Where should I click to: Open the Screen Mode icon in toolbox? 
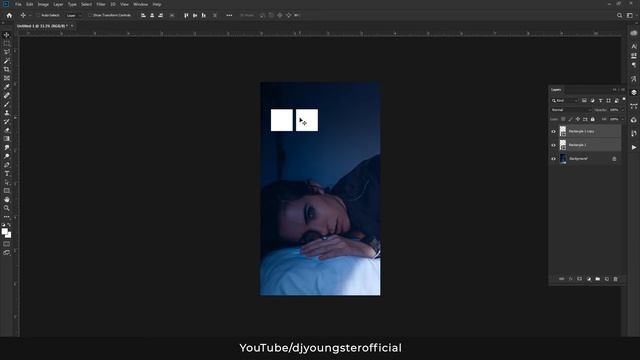pos(7,253)
